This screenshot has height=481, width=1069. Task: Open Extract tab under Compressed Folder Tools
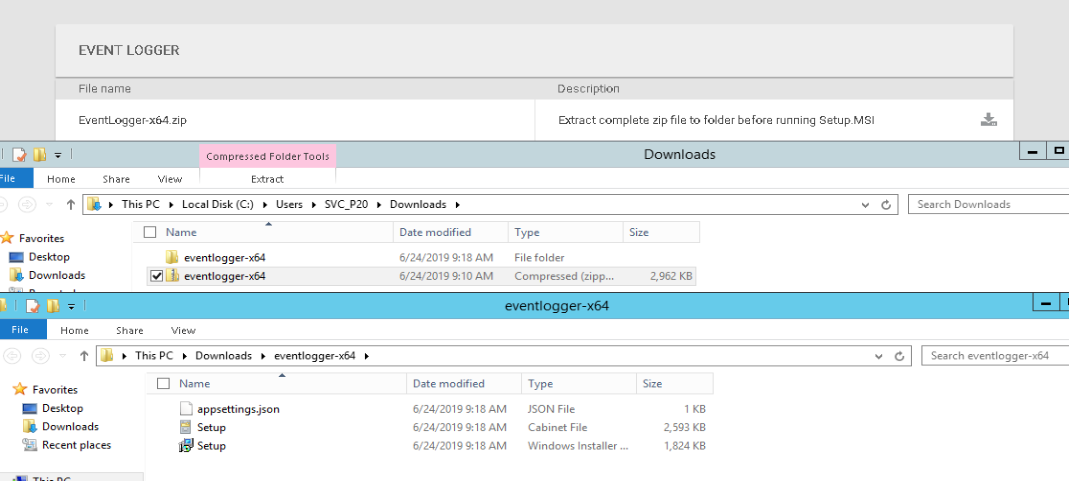(267, 179)
